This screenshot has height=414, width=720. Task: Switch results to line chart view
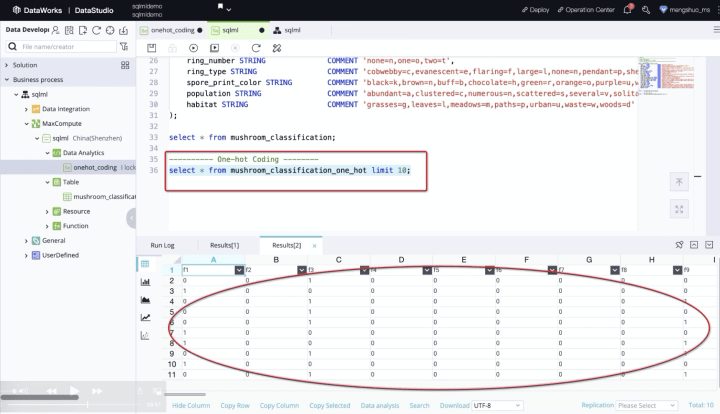(x=146, y=317)
